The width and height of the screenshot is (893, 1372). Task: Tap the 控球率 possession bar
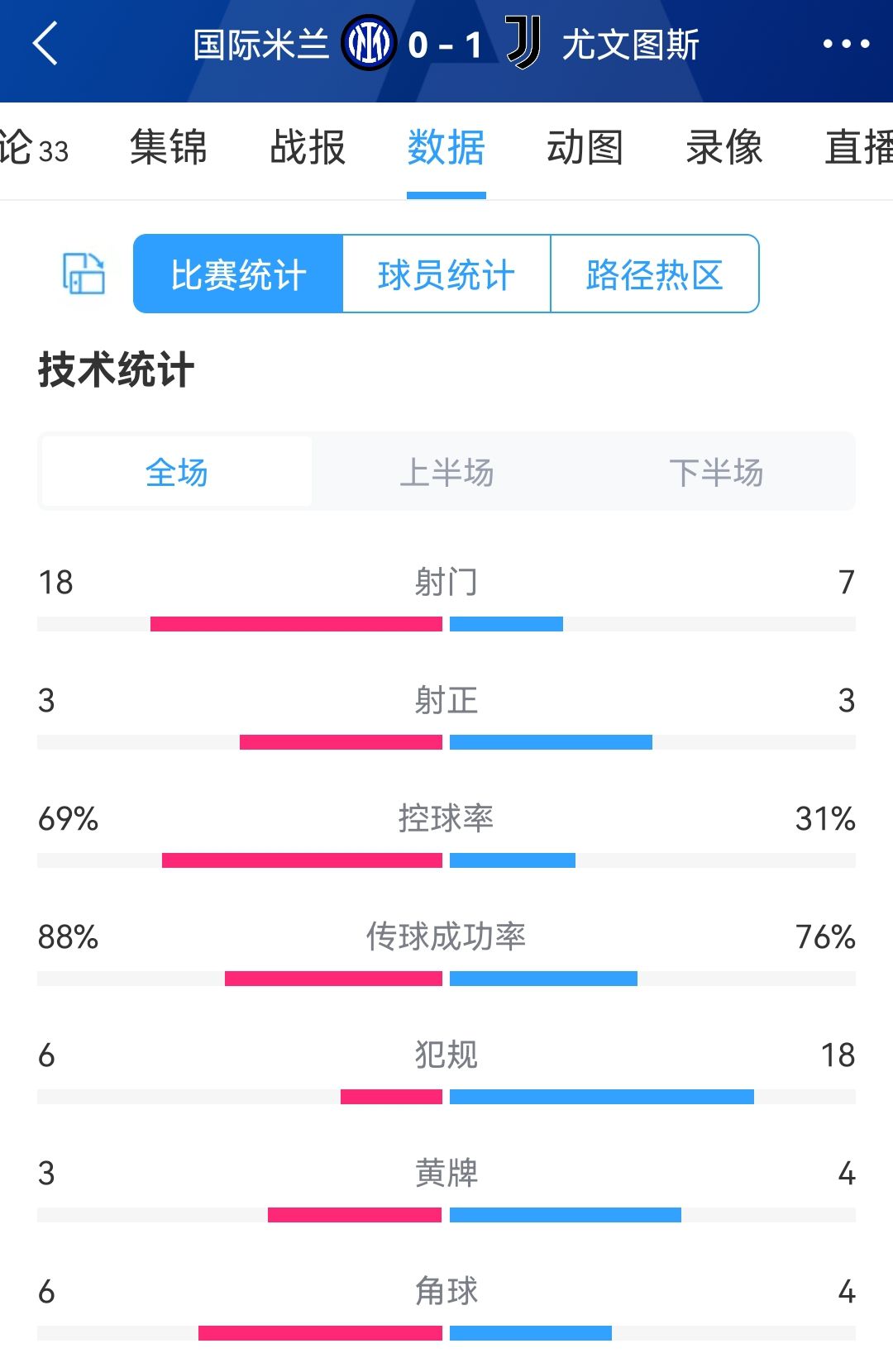pos(446,860)
